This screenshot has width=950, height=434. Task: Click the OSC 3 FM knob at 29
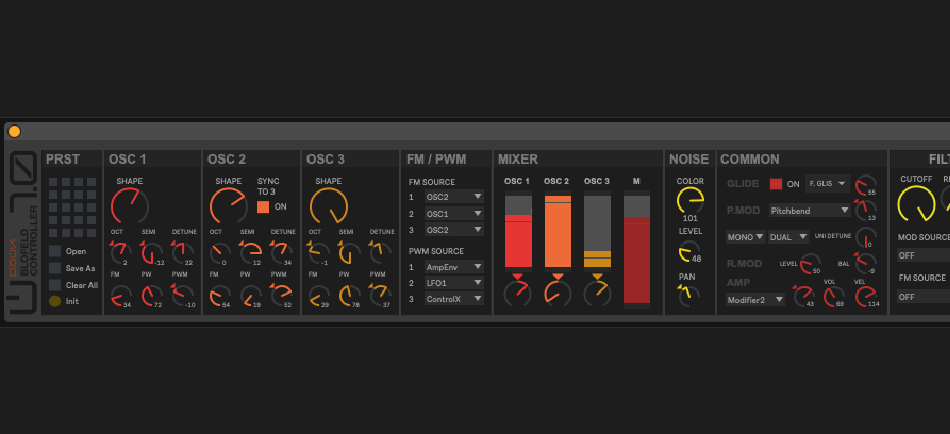coord(319,295)
